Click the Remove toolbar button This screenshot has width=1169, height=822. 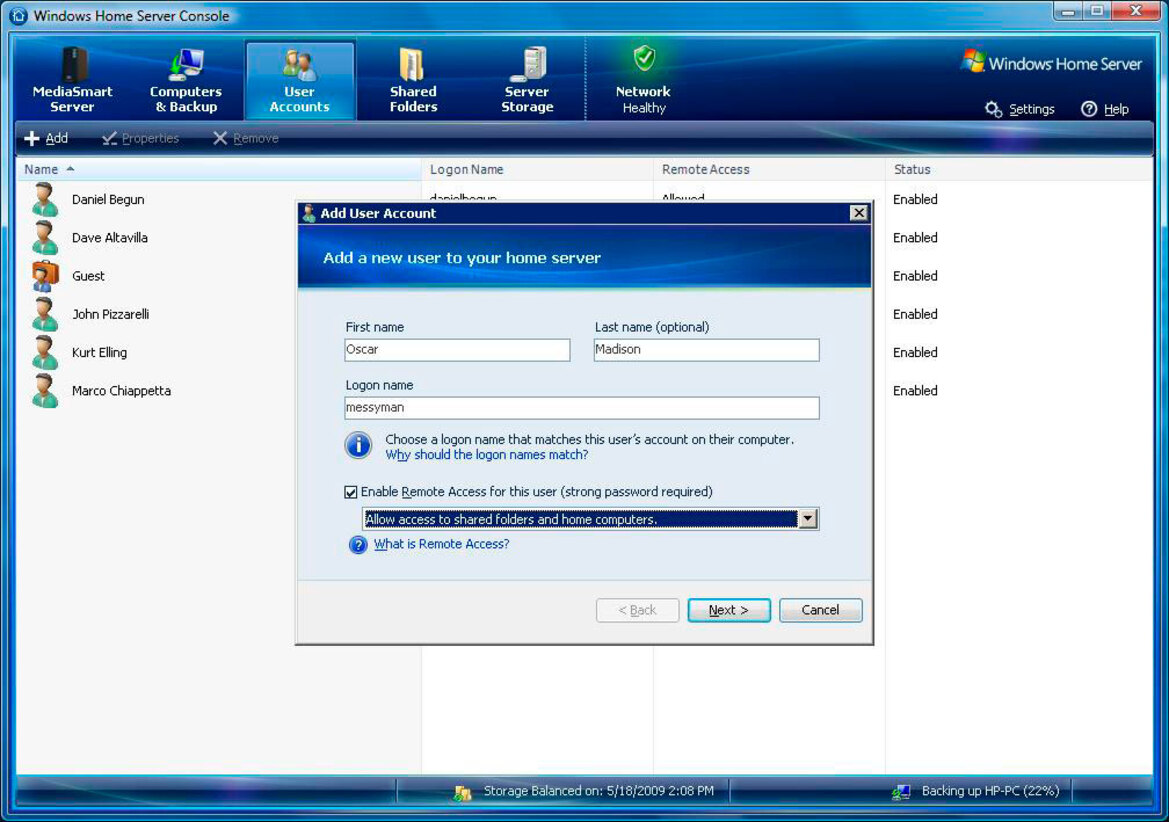tap(246, 138)
